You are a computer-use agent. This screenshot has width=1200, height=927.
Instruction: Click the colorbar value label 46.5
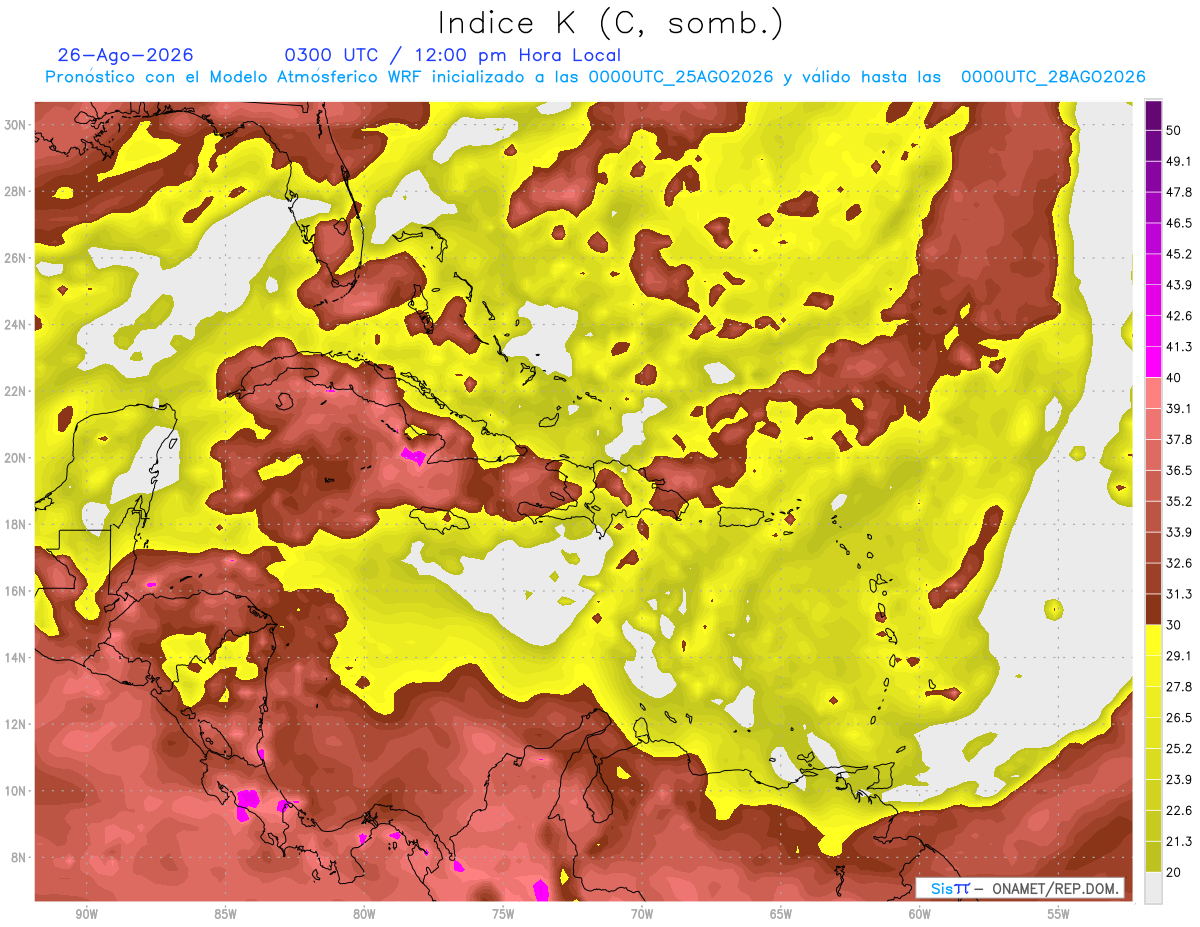coord(1179,223)
